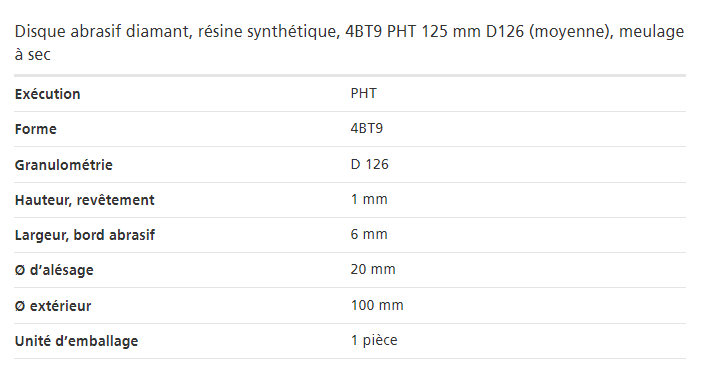This screenshot has width=706, height=367.
Task: Select the 'Ø extérieur' label
Action: 53,306
